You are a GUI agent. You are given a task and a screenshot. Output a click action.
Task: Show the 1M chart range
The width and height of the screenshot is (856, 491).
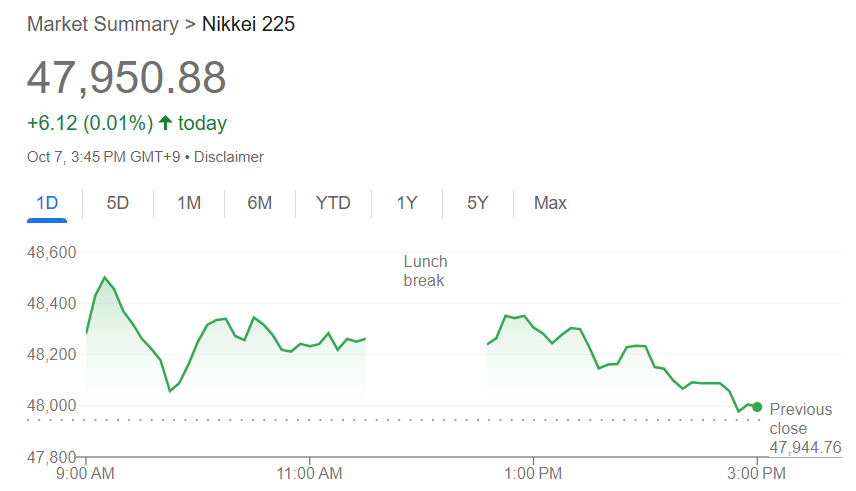point(189,203)
